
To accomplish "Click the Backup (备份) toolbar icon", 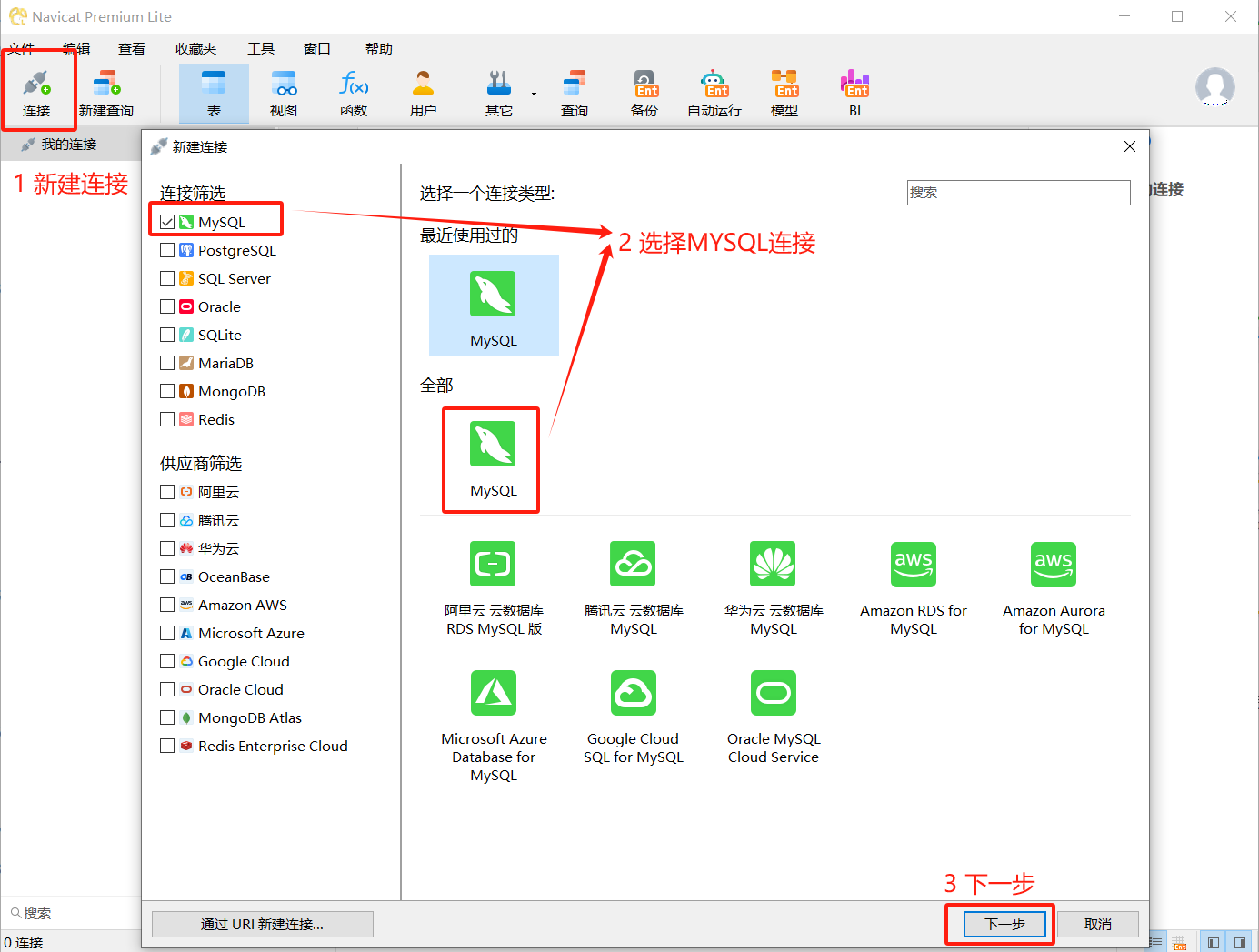I will [644, 93].
